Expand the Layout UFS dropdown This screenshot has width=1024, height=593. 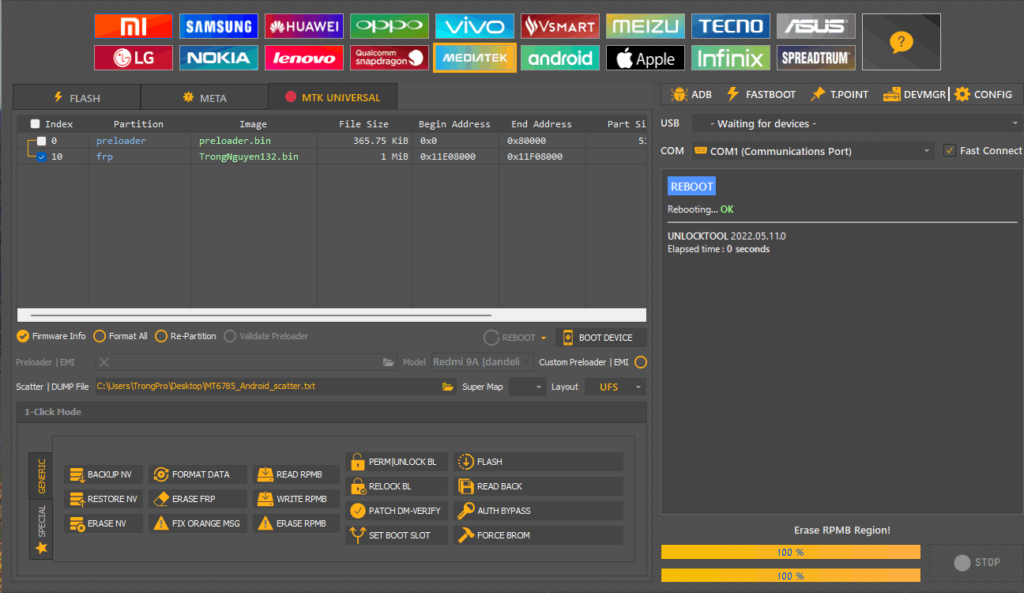click(x=616, y=387)
